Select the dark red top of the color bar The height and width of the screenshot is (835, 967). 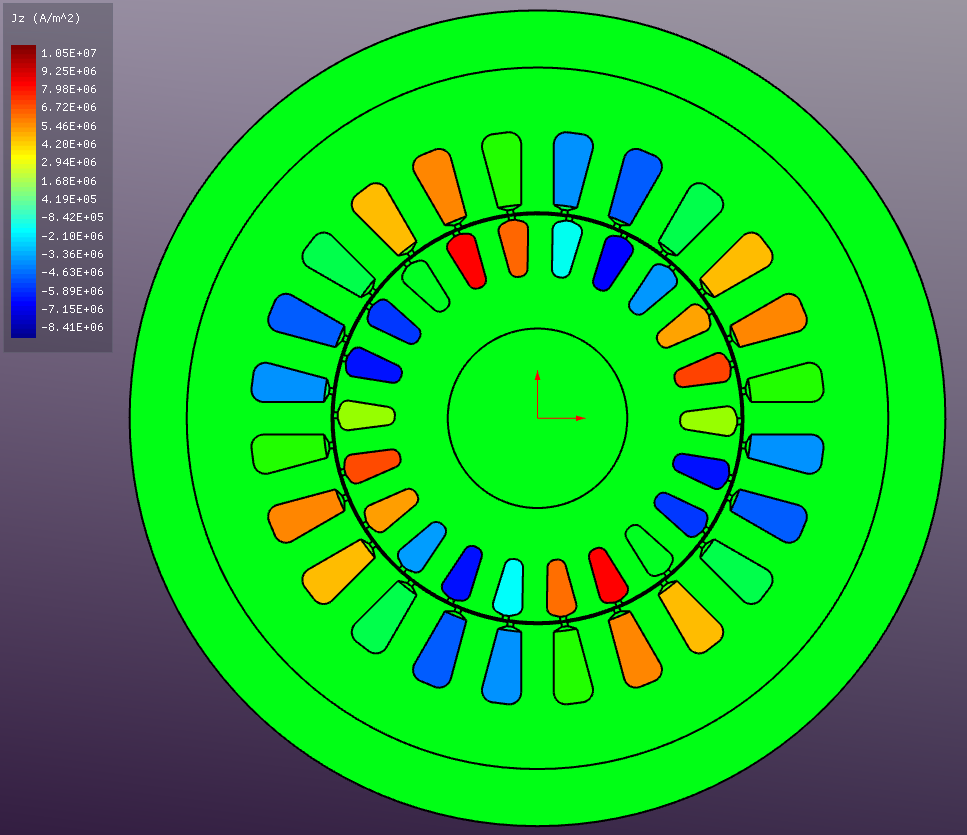click(23, 54)
